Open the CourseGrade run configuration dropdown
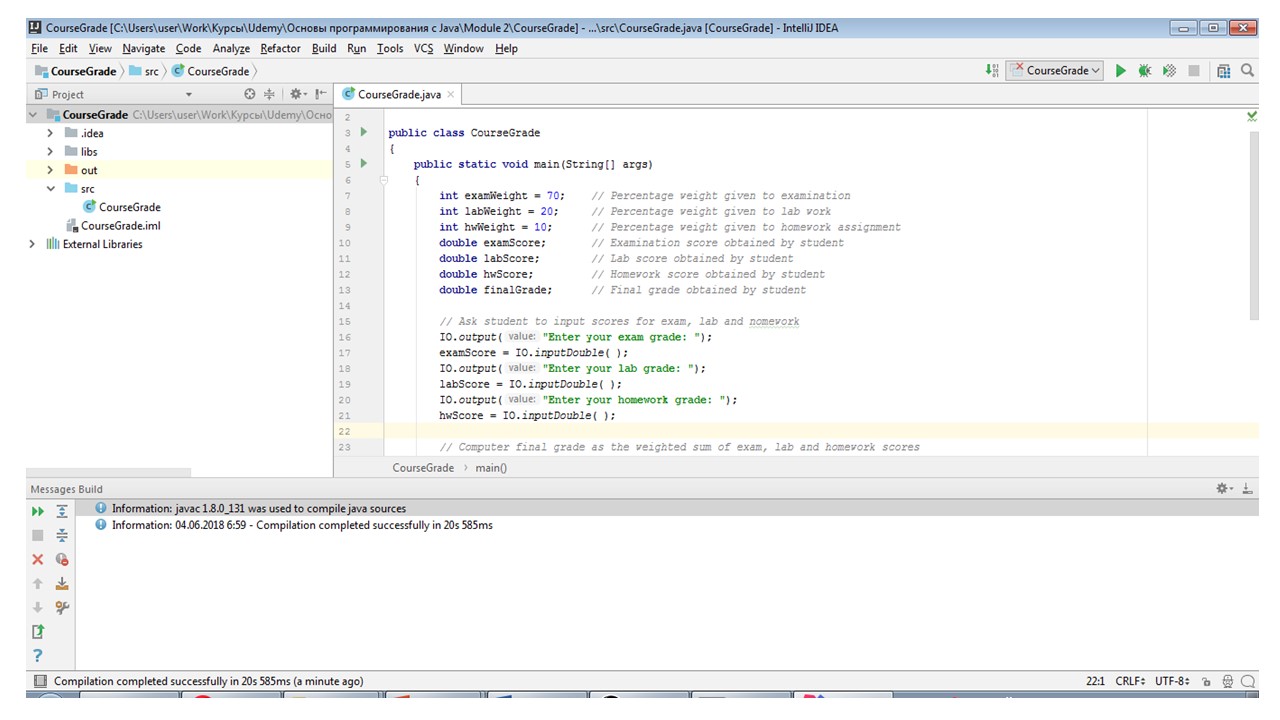The width and height of the screenshot is (1280, 720). [x=1055, y=71]
